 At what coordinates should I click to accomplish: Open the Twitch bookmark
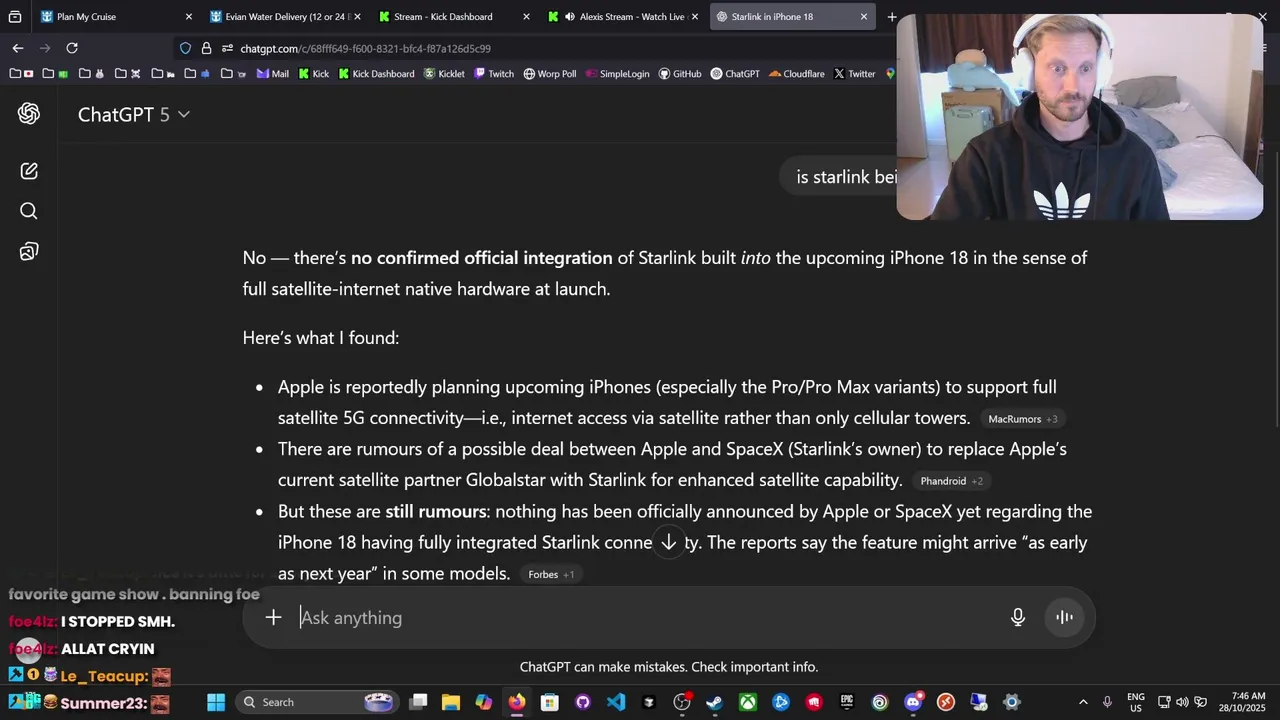click(x=494, y=74)
